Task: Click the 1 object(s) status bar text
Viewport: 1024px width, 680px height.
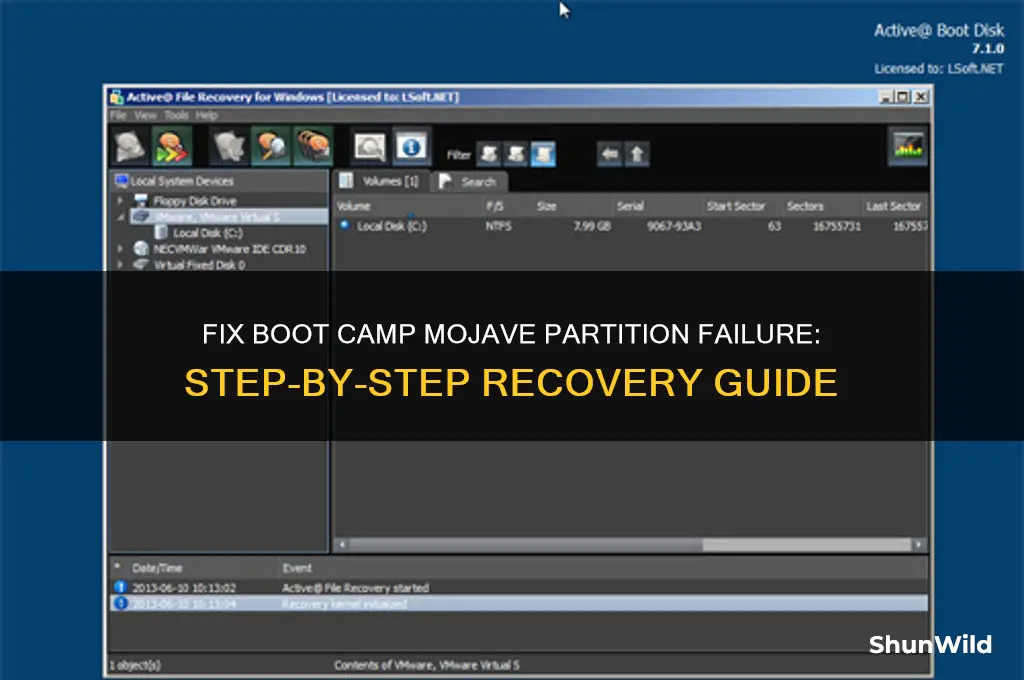Action: (x=135, y=665)
